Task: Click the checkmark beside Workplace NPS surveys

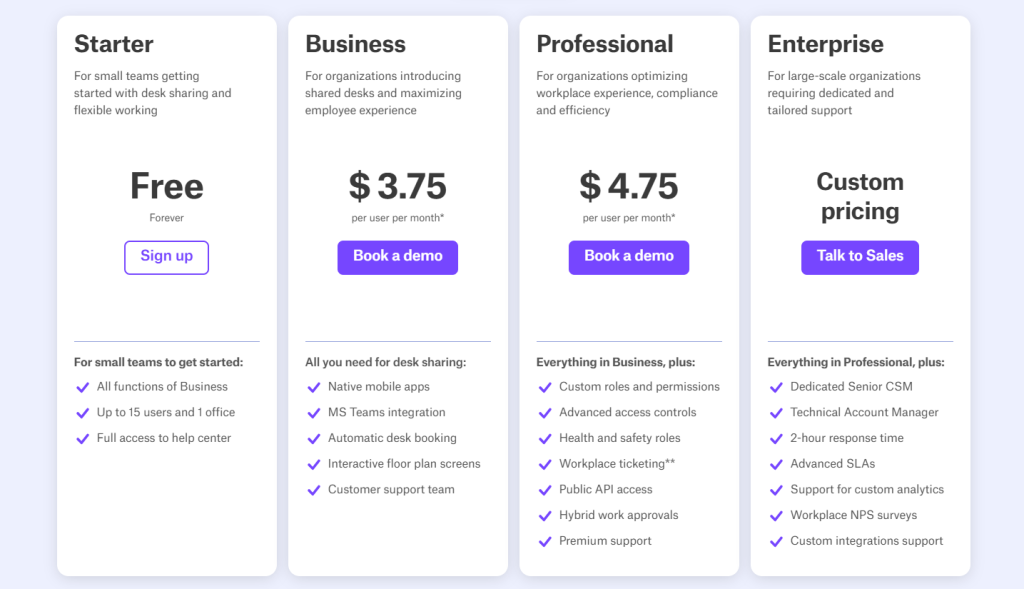Action: tap(776, 515)
